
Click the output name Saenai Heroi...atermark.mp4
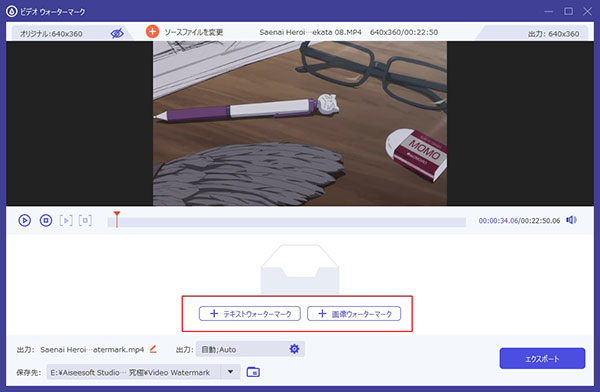tap(92, 350)
